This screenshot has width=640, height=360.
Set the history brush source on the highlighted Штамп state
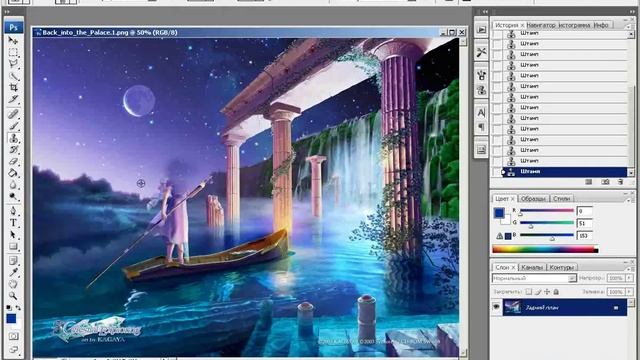tap(497, 172)
